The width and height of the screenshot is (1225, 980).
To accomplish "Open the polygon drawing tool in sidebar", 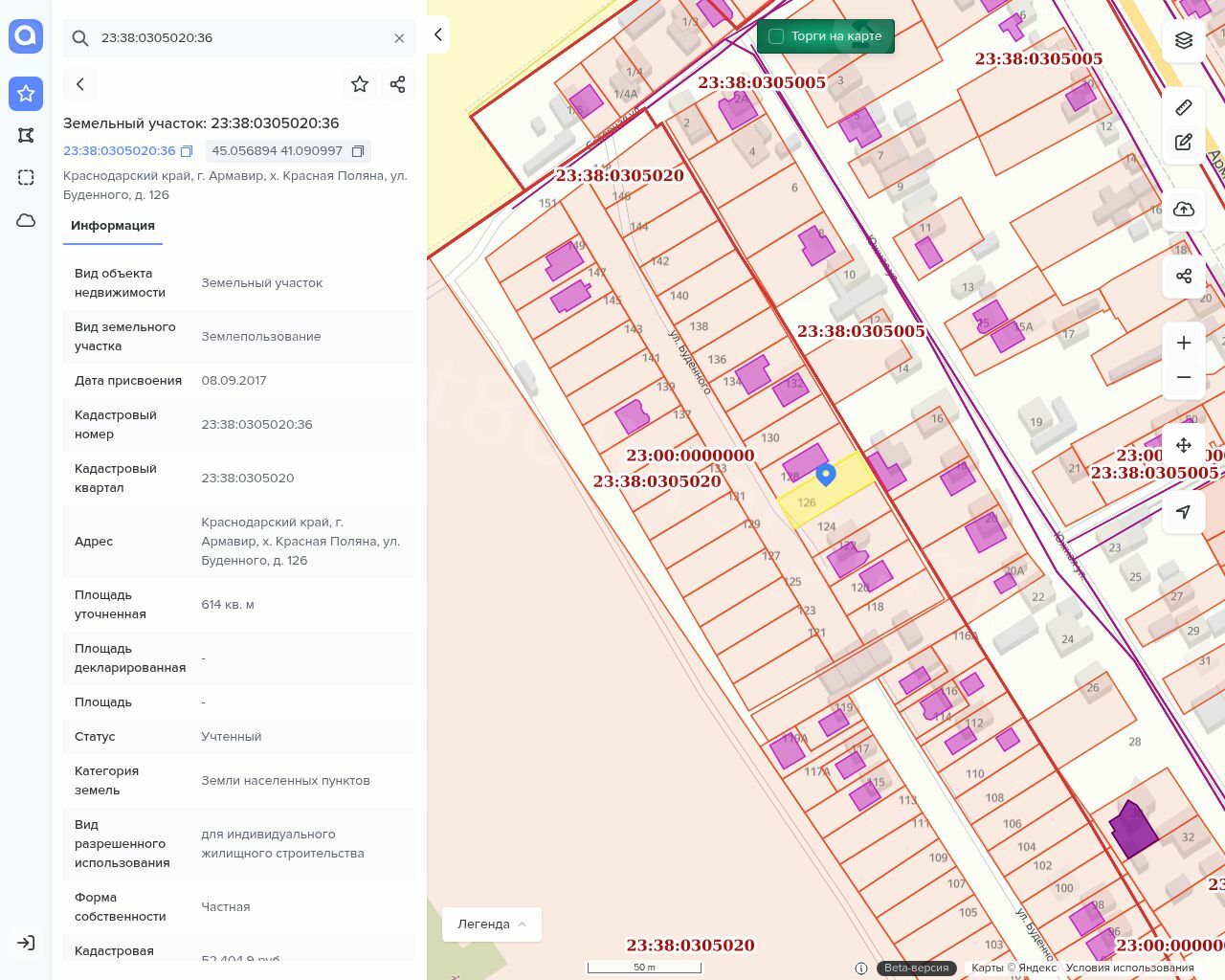I will 26,135.
